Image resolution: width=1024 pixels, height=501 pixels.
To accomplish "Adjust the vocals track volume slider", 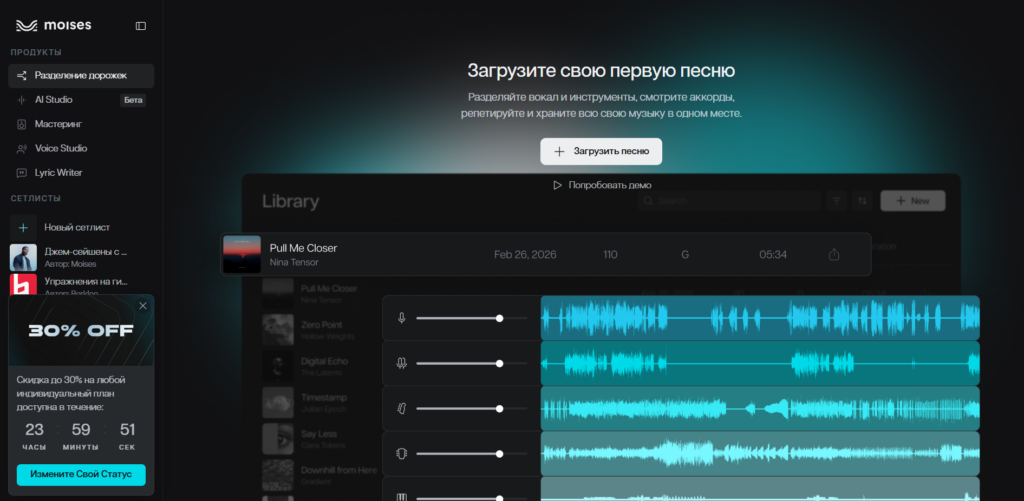I will (x=472, y=318).
